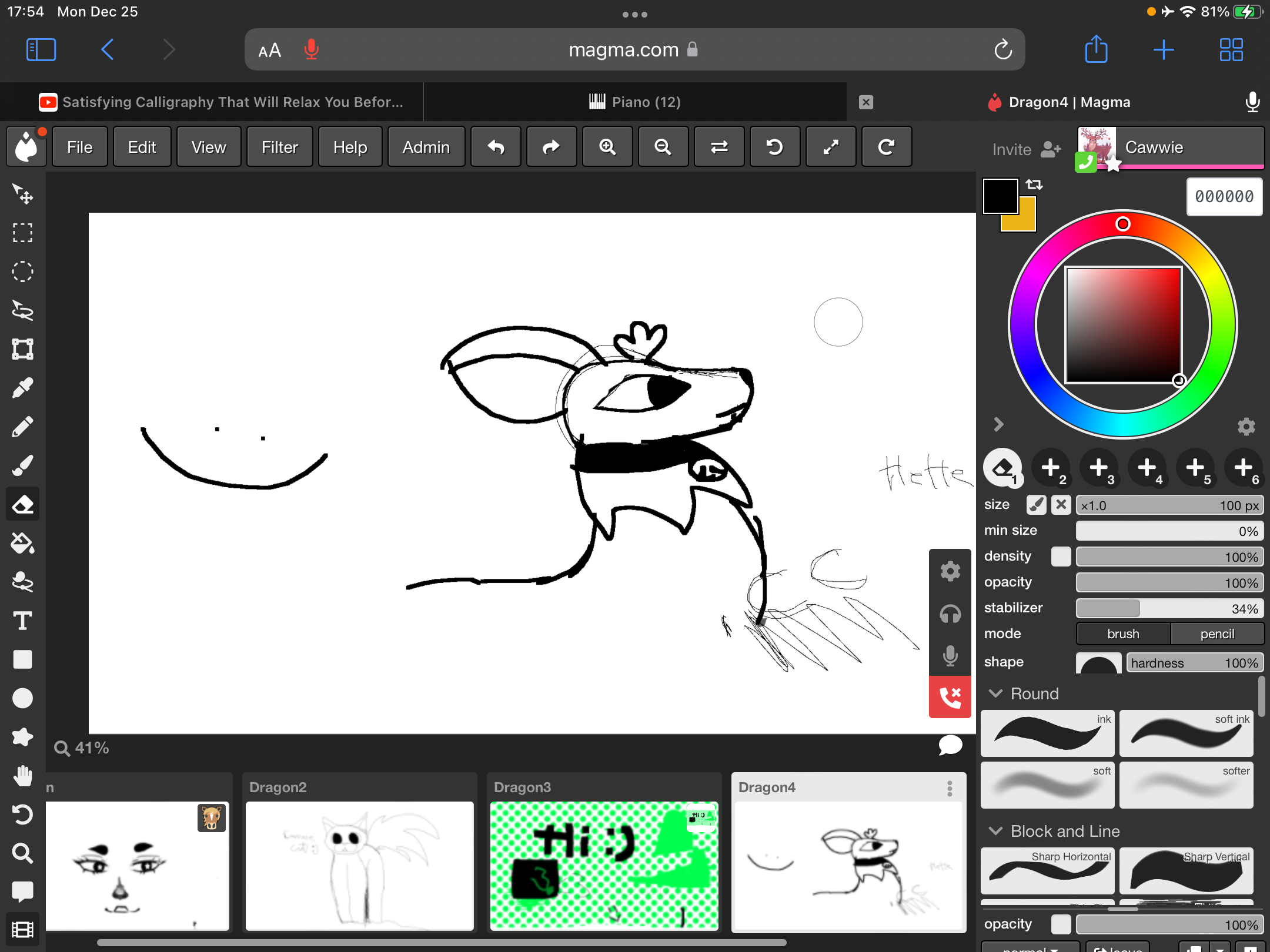Screen dimensions: 1270x952
Task: Select the Sharp Horizontal brush preset
Action: click(1047, 871)
